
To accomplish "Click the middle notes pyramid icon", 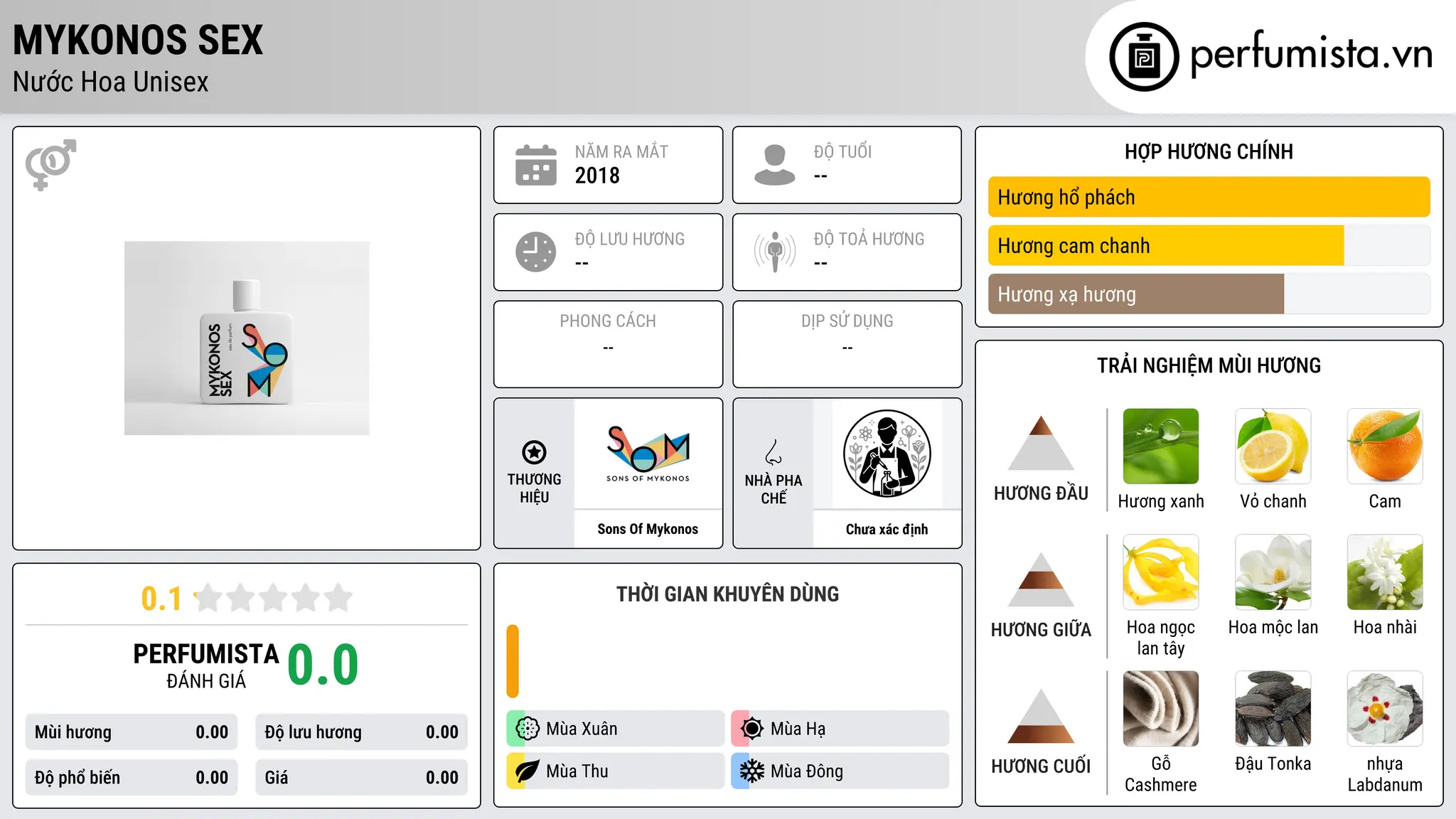I will (x=1041, y=579).
